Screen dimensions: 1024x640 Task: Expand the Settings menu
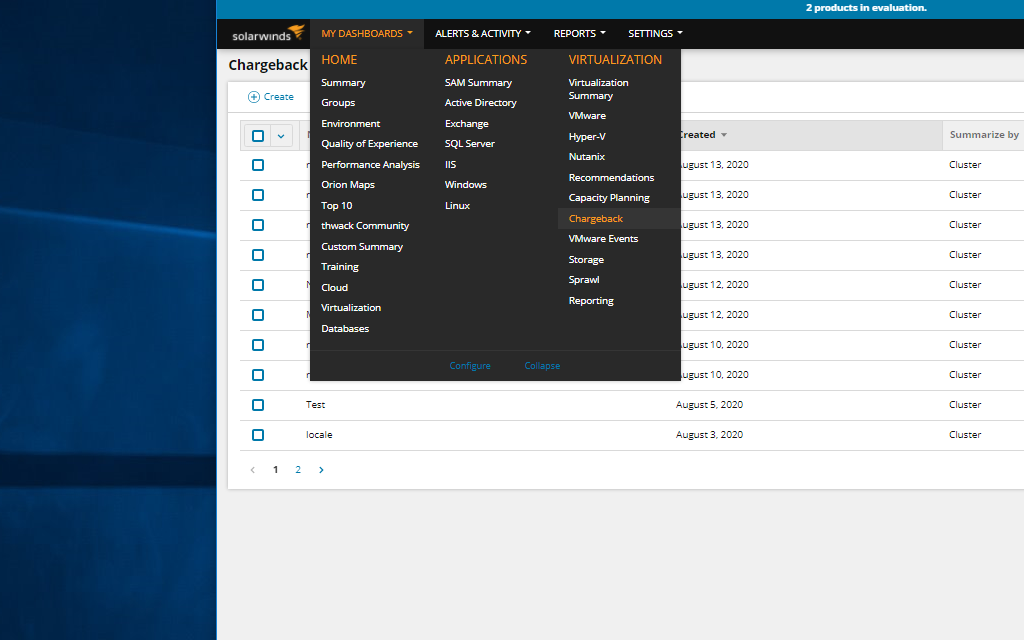(x=655, y=33)
